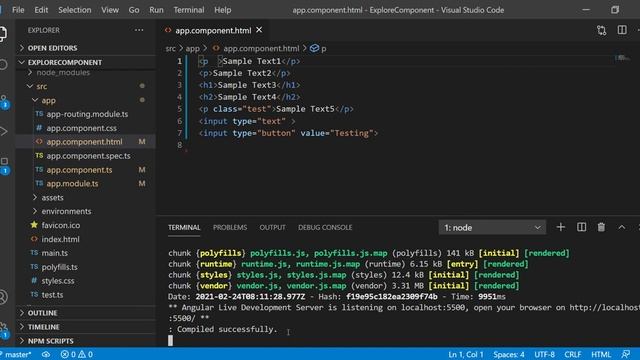Switch to the DEBUG CONSOLE tab
The width and height of the screenshot is (640, 360).
325,227
